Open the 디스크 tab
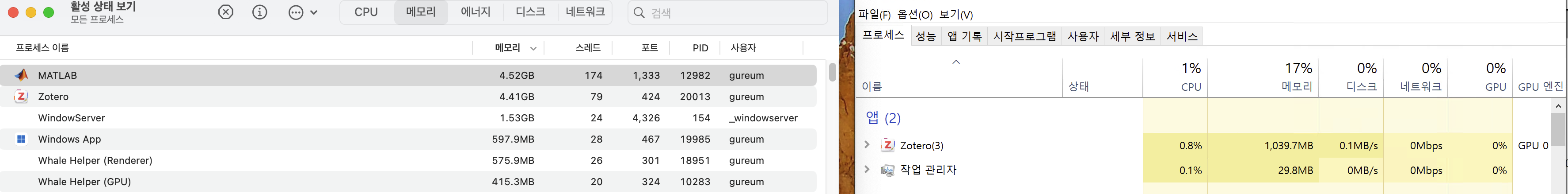Image resolution: width=1568 pixels, height=194 pixels. coord(530,12)
